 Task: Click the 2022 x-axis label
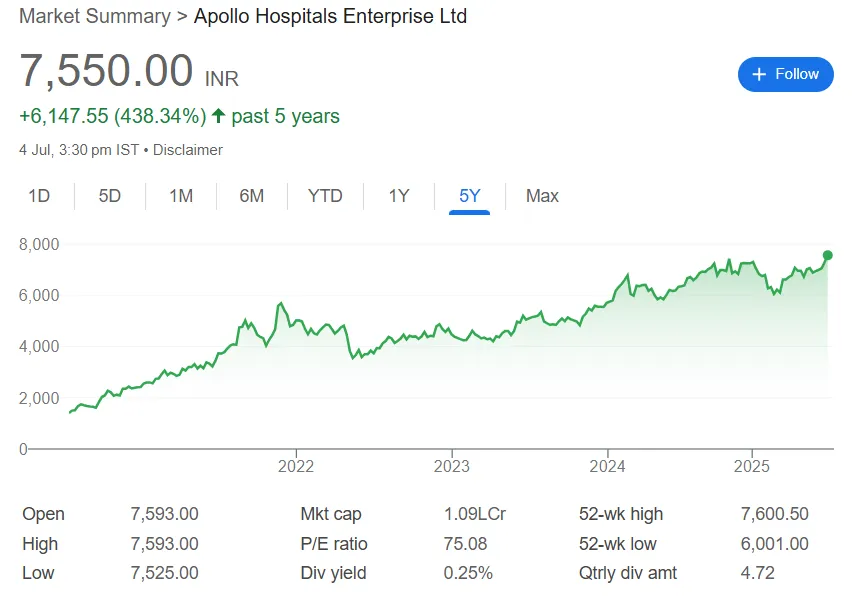(296, 466)
